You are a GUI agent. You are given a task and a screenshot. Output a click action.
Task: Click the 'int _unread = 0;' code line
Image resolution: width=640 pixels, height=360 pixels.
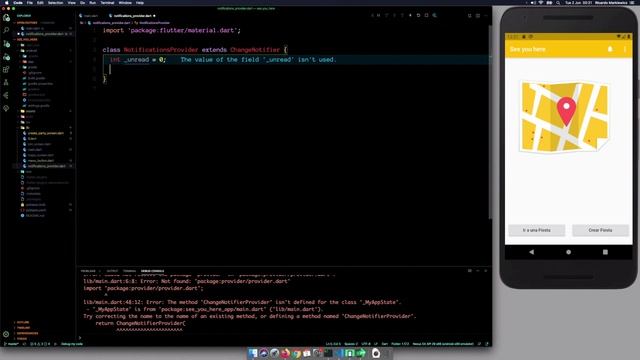click(x=138, y=60)
